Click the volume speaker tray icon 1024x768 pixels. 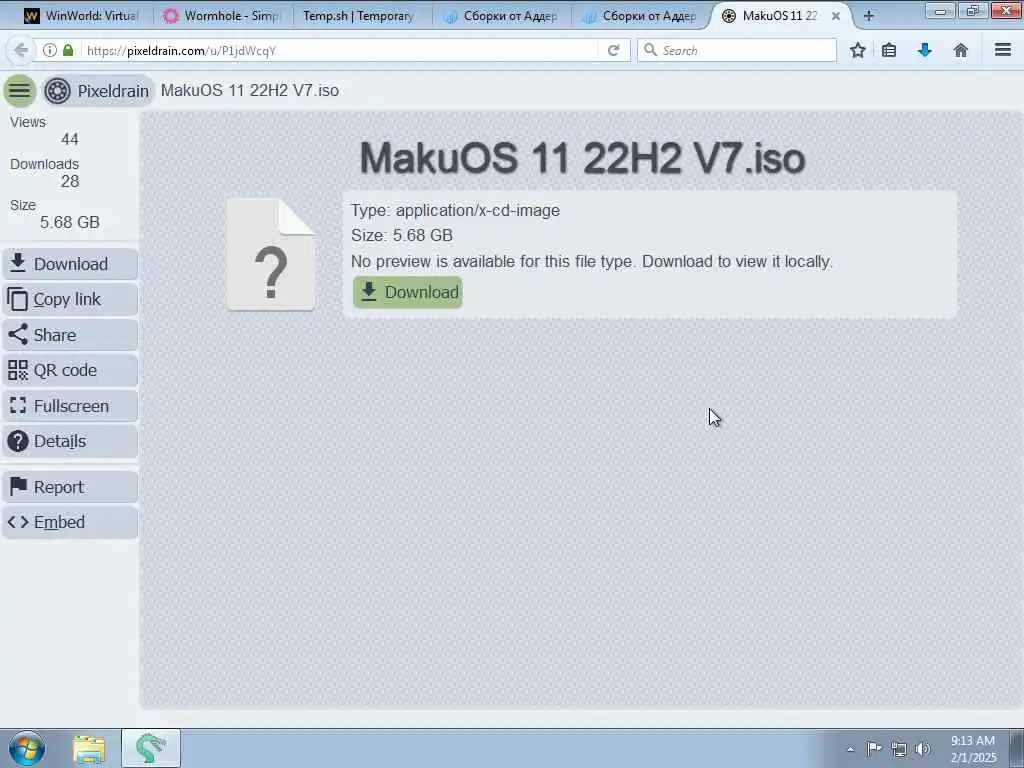click(923, 749)
